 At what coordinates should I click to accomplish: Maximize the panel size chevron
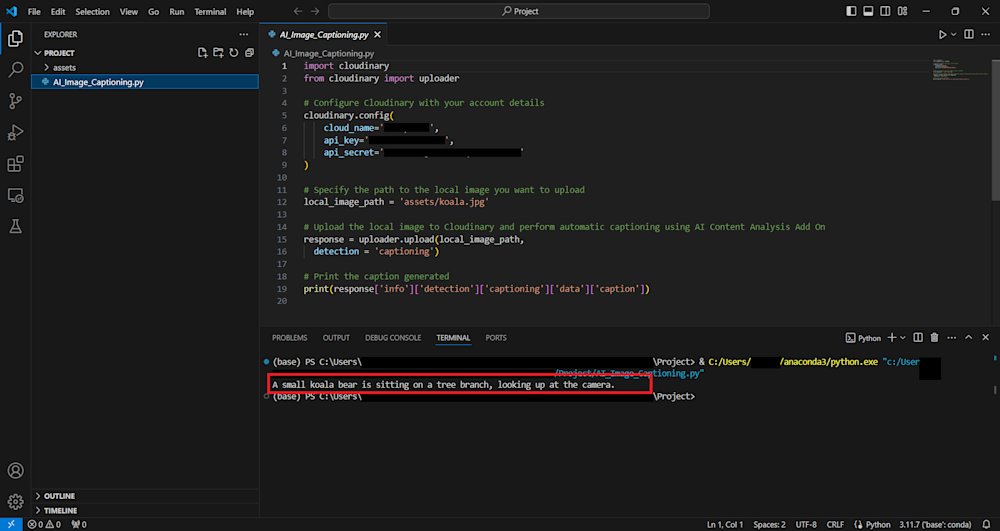point(969,338)
